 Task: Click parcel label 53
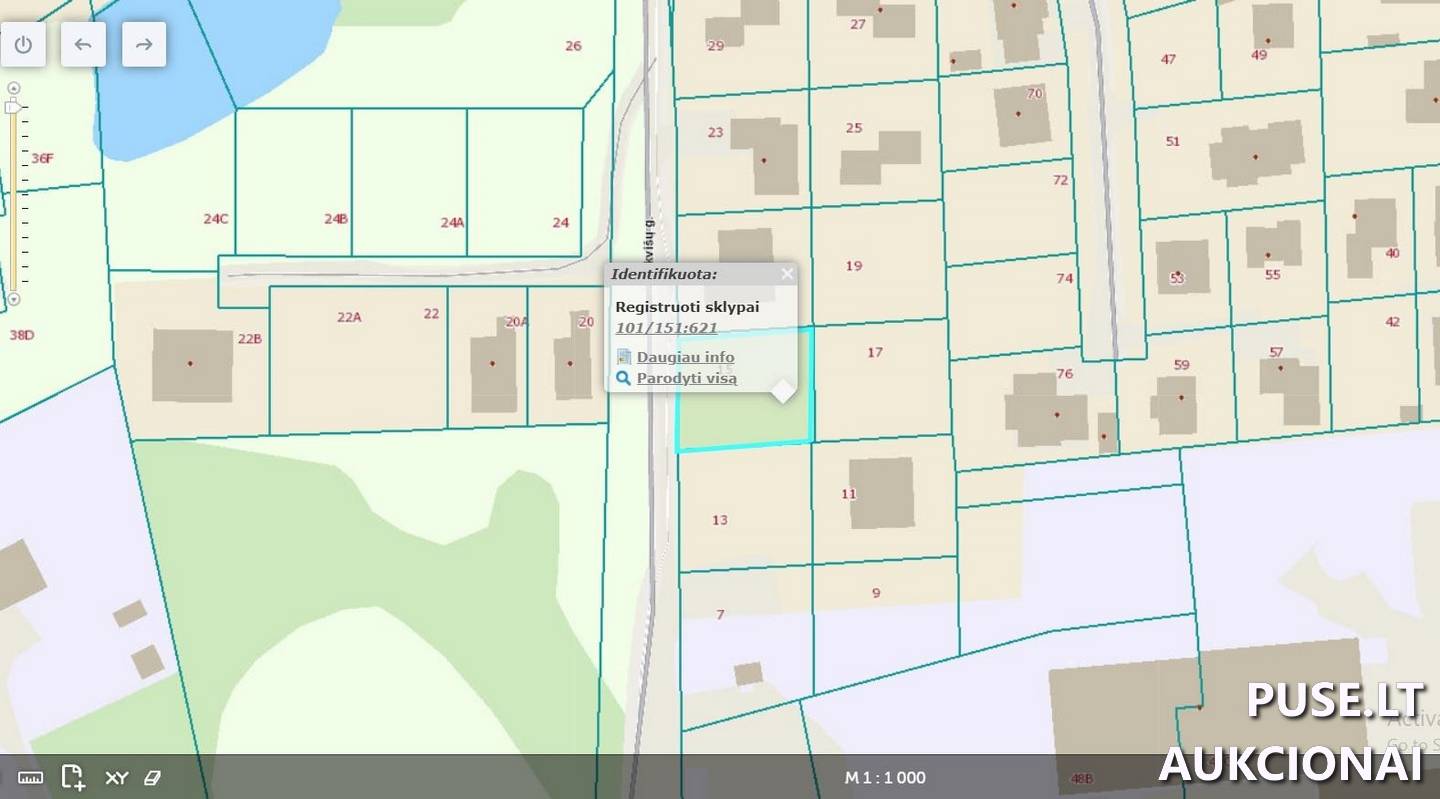[1176, 278]
